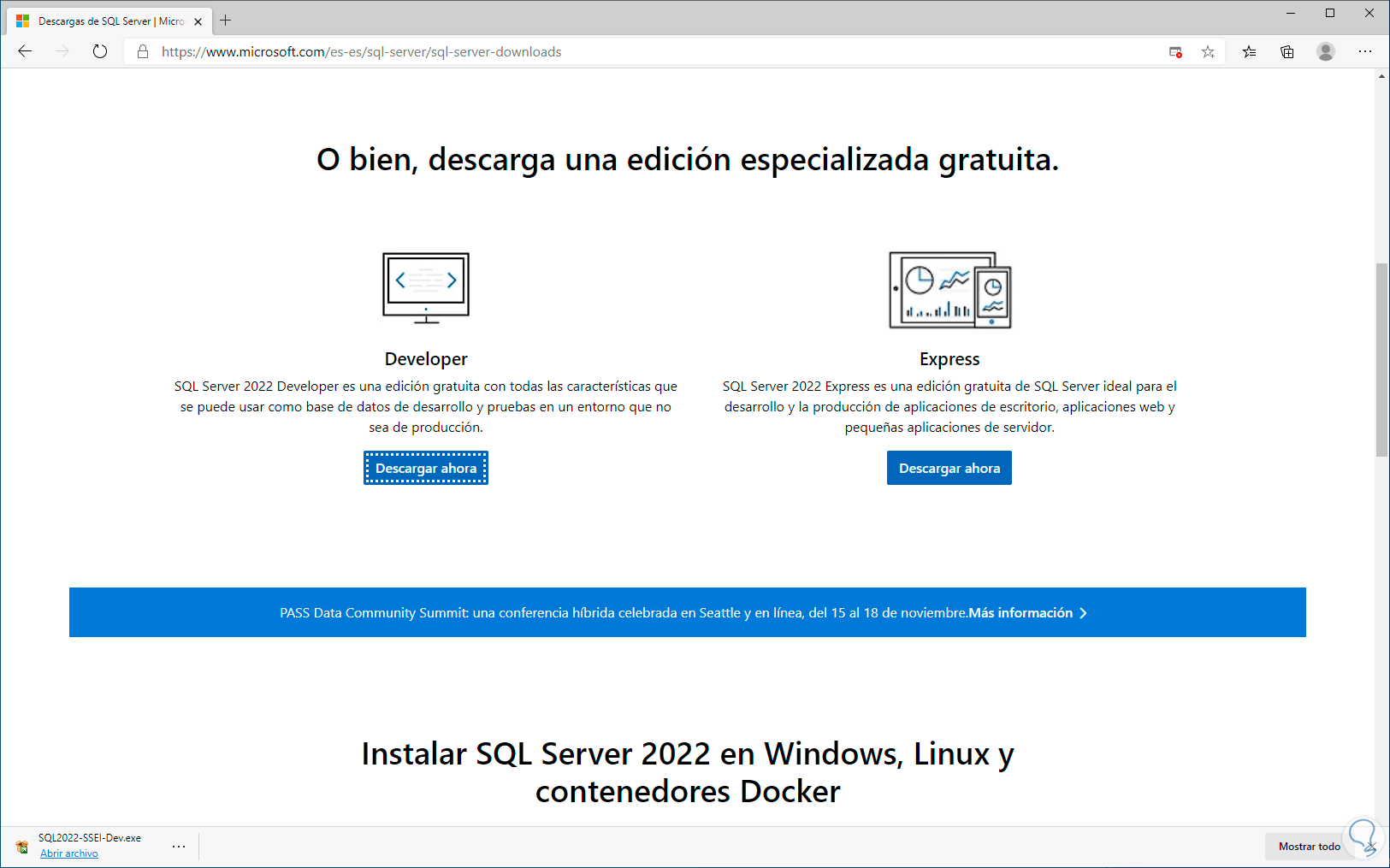Open a new tab with plus icon

point(226,21)
